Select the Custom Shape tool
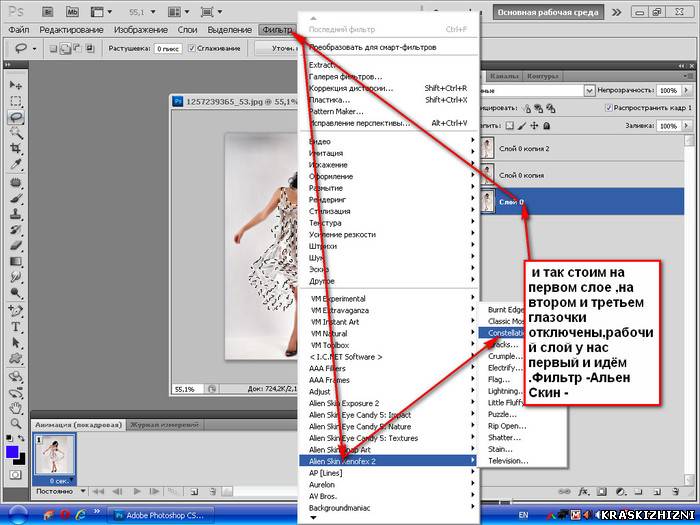Image resolution: width=700 pixels, height=525 pixels. tap(16, 358)
